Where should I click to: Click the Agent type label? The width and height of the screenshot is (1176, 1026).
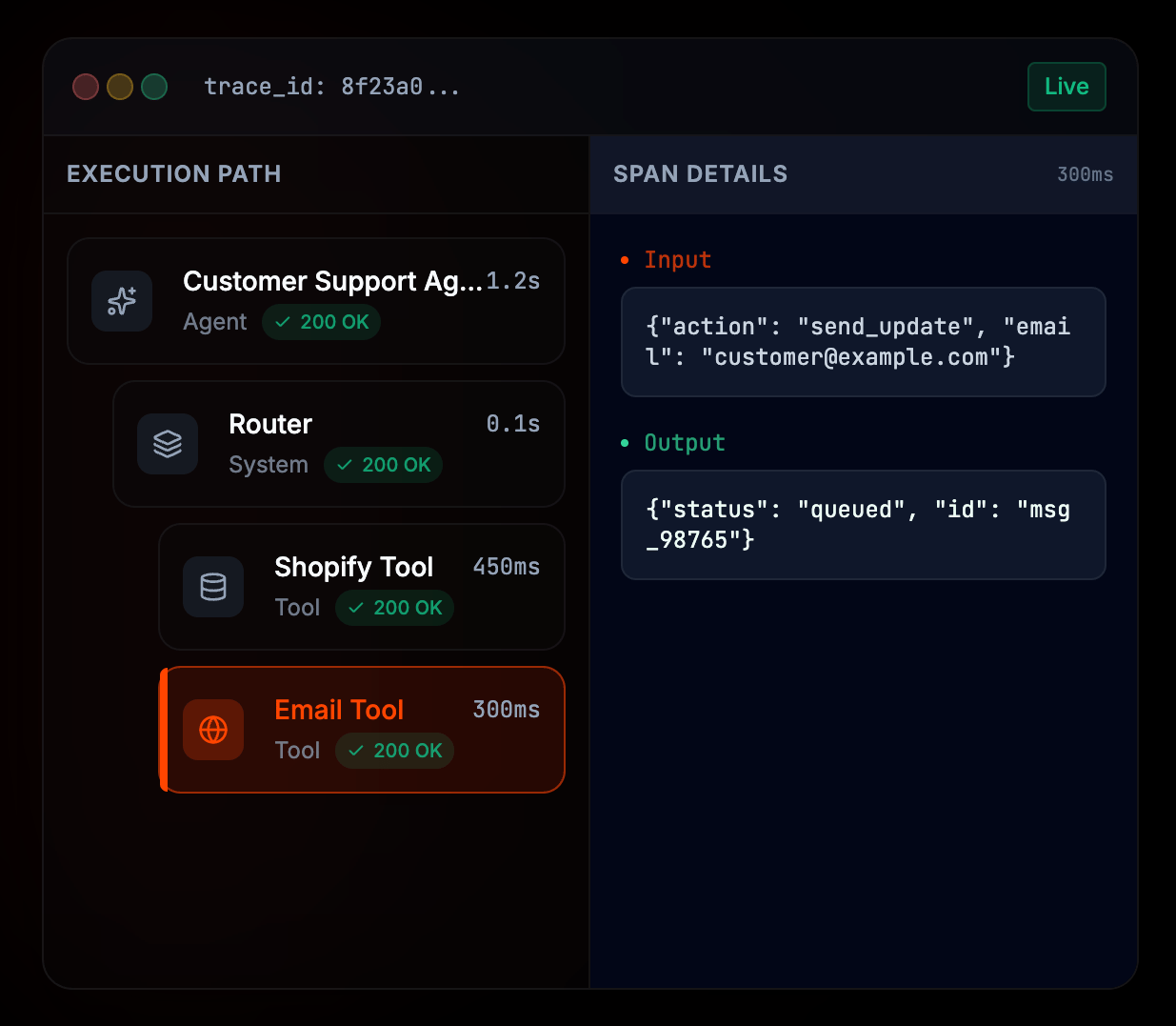point(215,322)
